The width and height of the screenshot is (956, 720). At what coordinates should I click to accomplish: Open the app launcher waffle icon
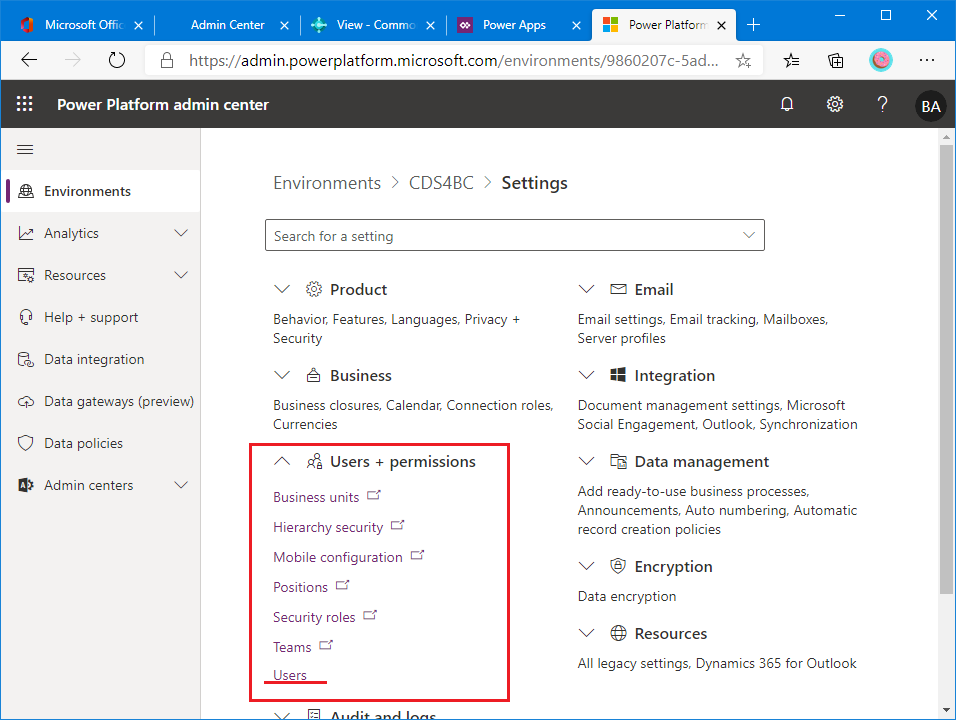[x=24, y=104]
